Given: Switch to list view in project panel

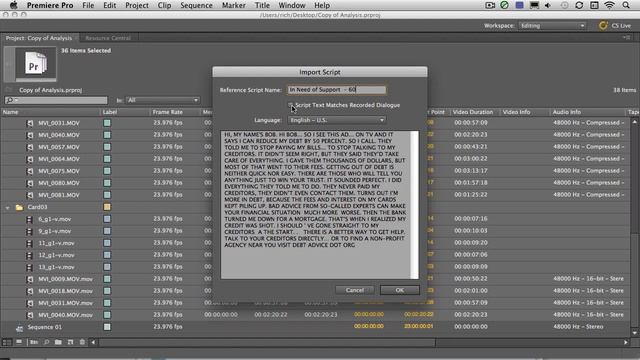Looking at the screenshot, I should (7, 342).
